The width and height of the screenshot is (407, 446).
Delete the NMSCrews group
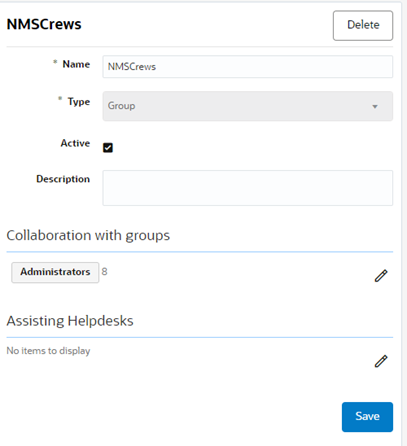pyautogui.click(x=363, y=25)
